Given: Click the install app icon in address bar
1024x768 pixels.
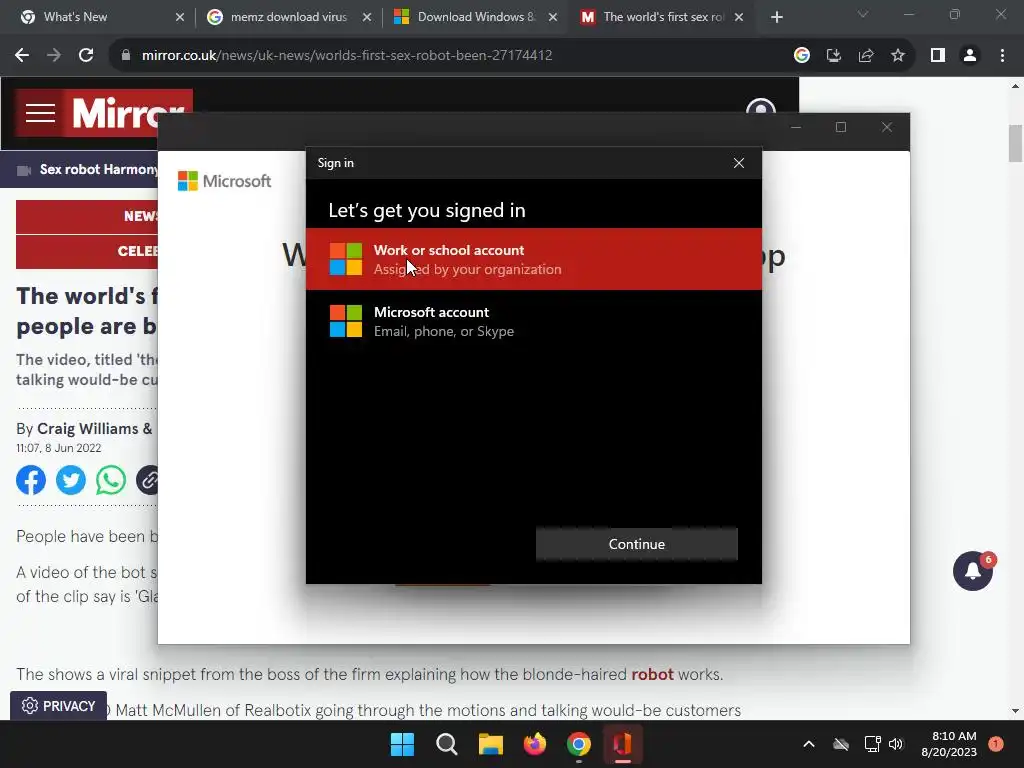Looking at the screenshot, I should (x=834, y=56).
